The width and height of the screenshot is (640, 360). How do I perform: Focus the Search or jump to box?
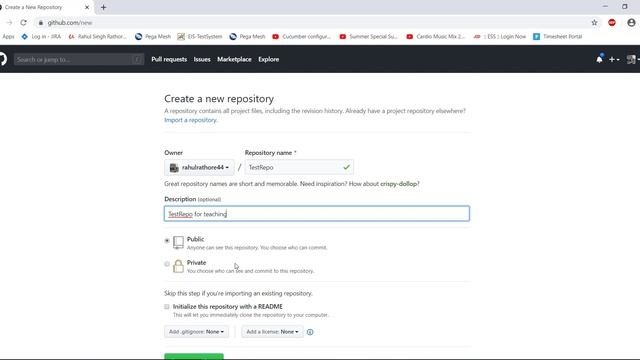pos(79,60)
